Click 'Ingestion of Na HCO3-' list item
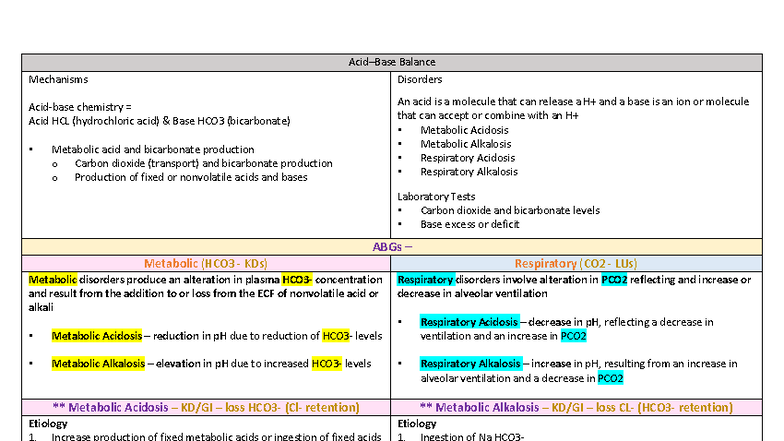The height and width of the screenshot is (441, 784). [x=472, y=436]
